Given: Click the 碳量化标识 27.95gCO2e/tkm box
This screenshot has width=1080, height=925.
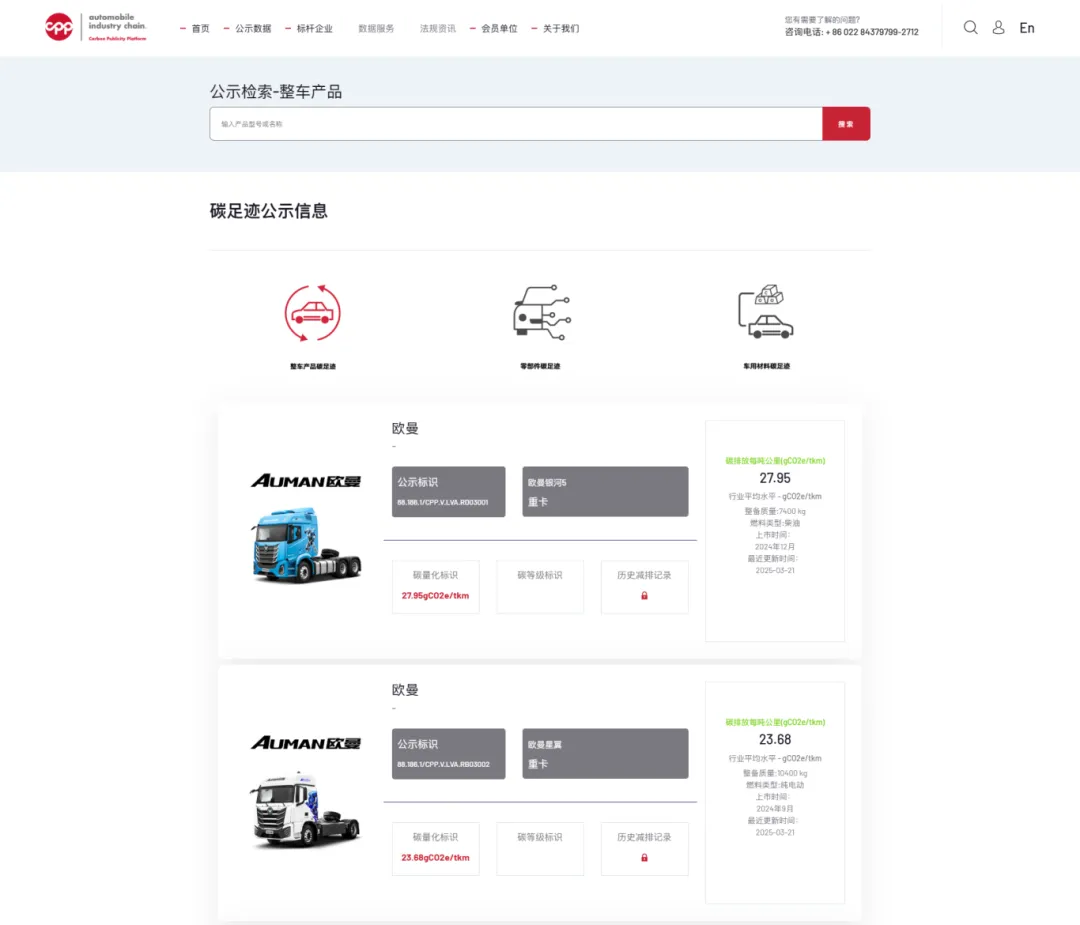Looking at the screenshot, I should tap(435, 586).
